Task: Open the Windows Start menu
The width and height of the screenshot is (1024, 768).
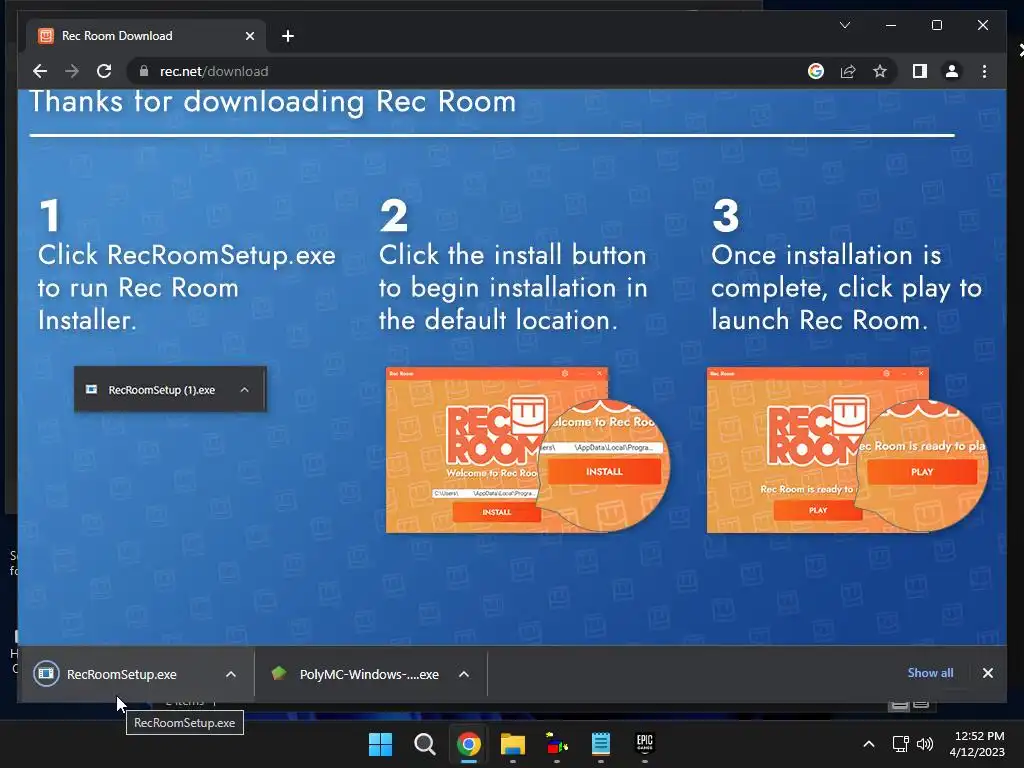Action: [x=380, y=744]
